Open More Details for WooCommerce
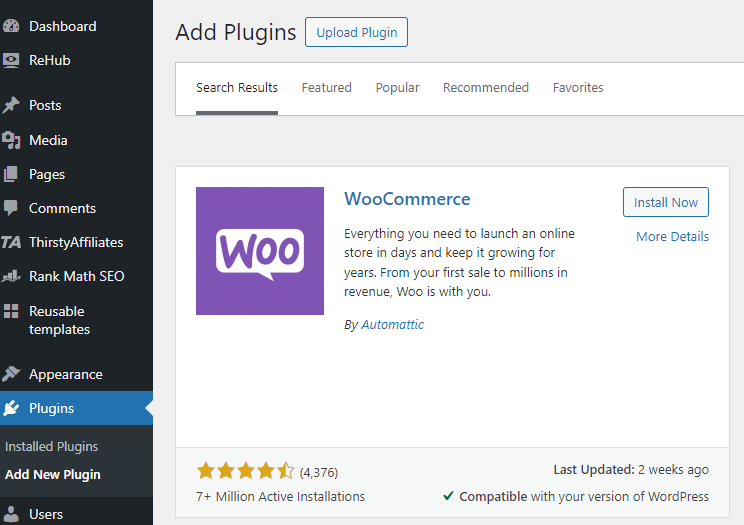The width and height of the screenshot is (744, 525). point(672,236)
